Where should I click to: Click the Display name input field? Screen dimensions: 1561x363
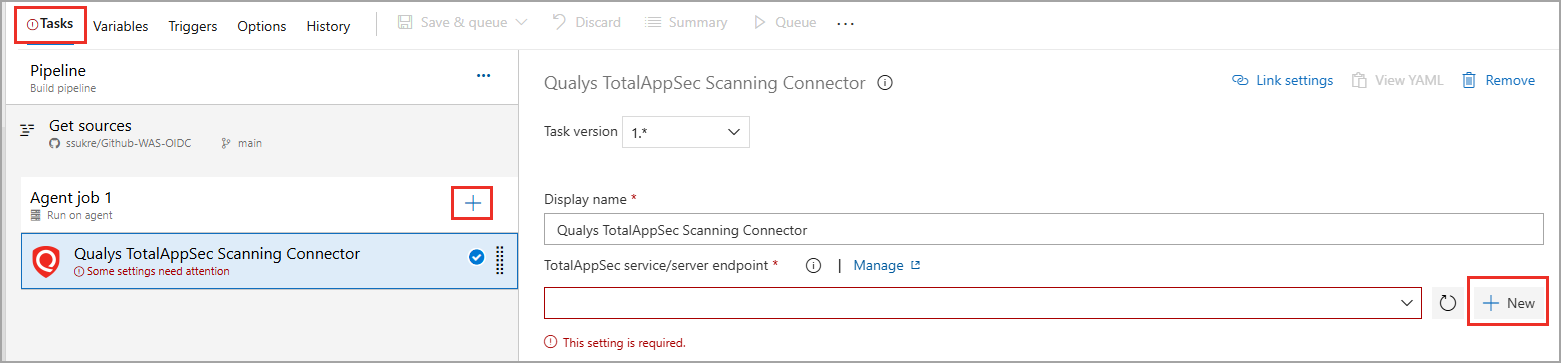coord(1044,229)
